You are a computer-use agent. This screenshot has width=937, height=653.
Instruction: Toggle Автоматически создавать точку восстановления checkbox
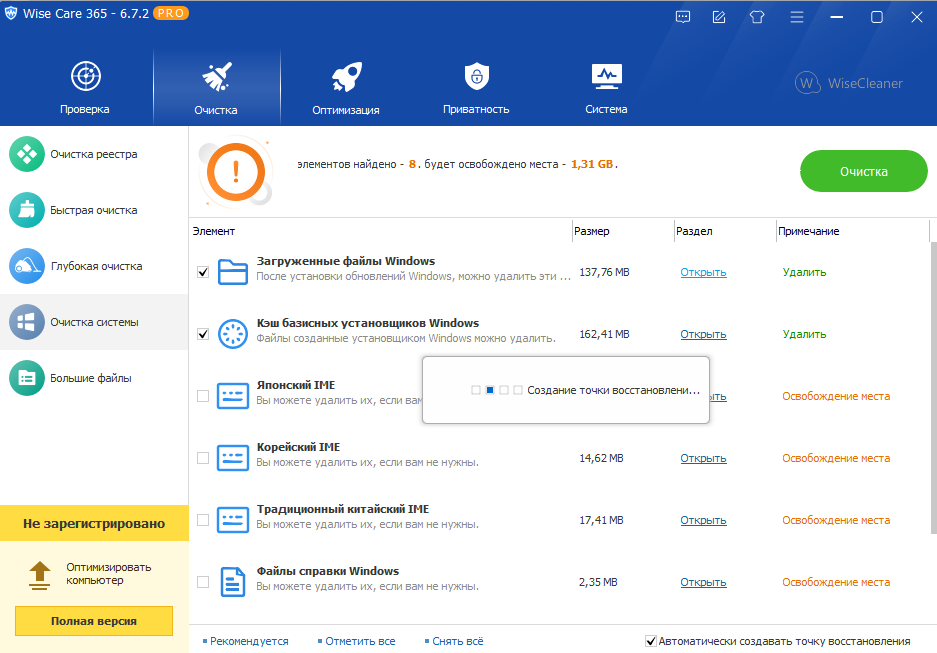[x=651, y=641]
